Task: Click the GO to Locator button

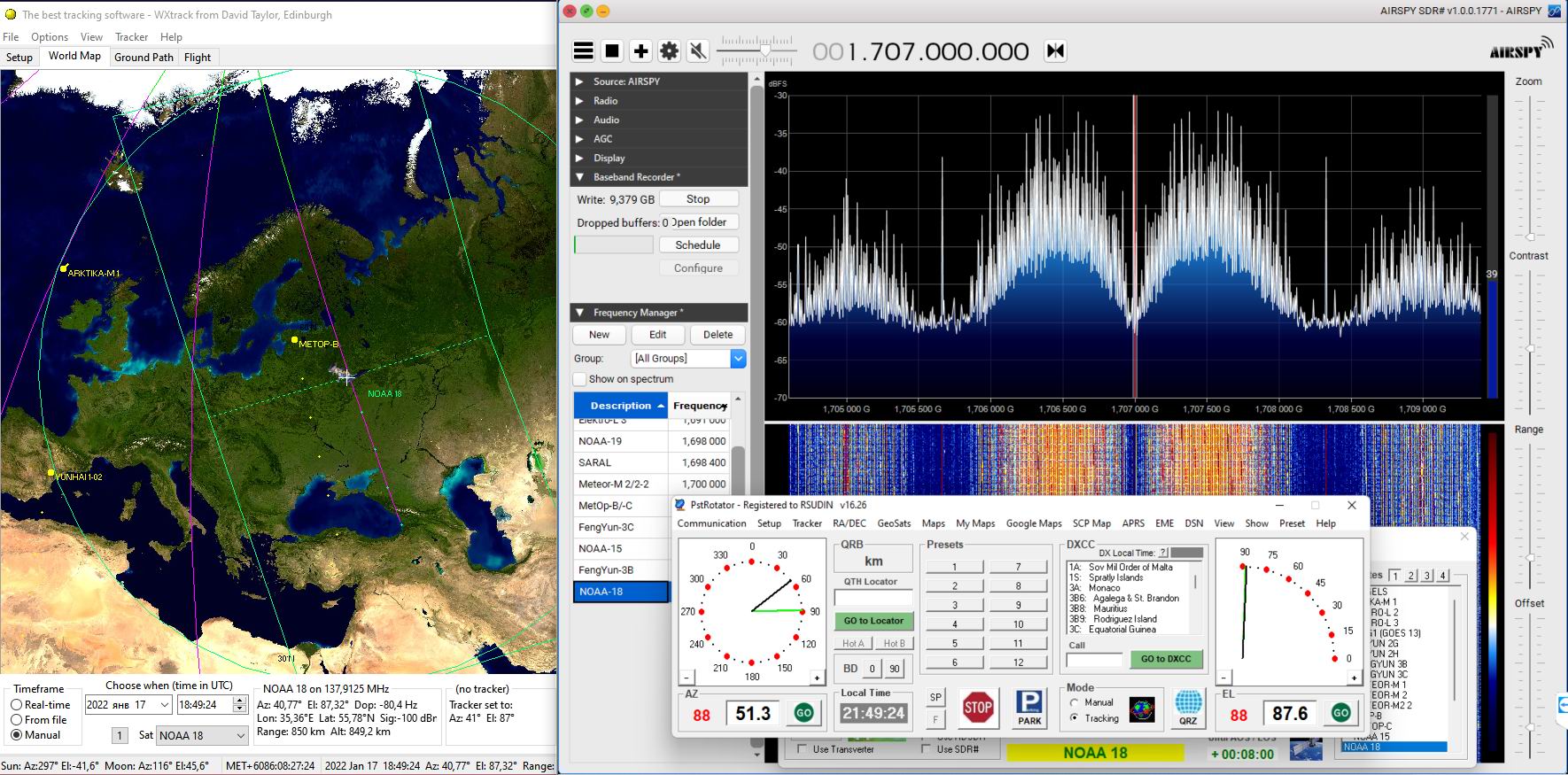Action: tap(873, 621)
